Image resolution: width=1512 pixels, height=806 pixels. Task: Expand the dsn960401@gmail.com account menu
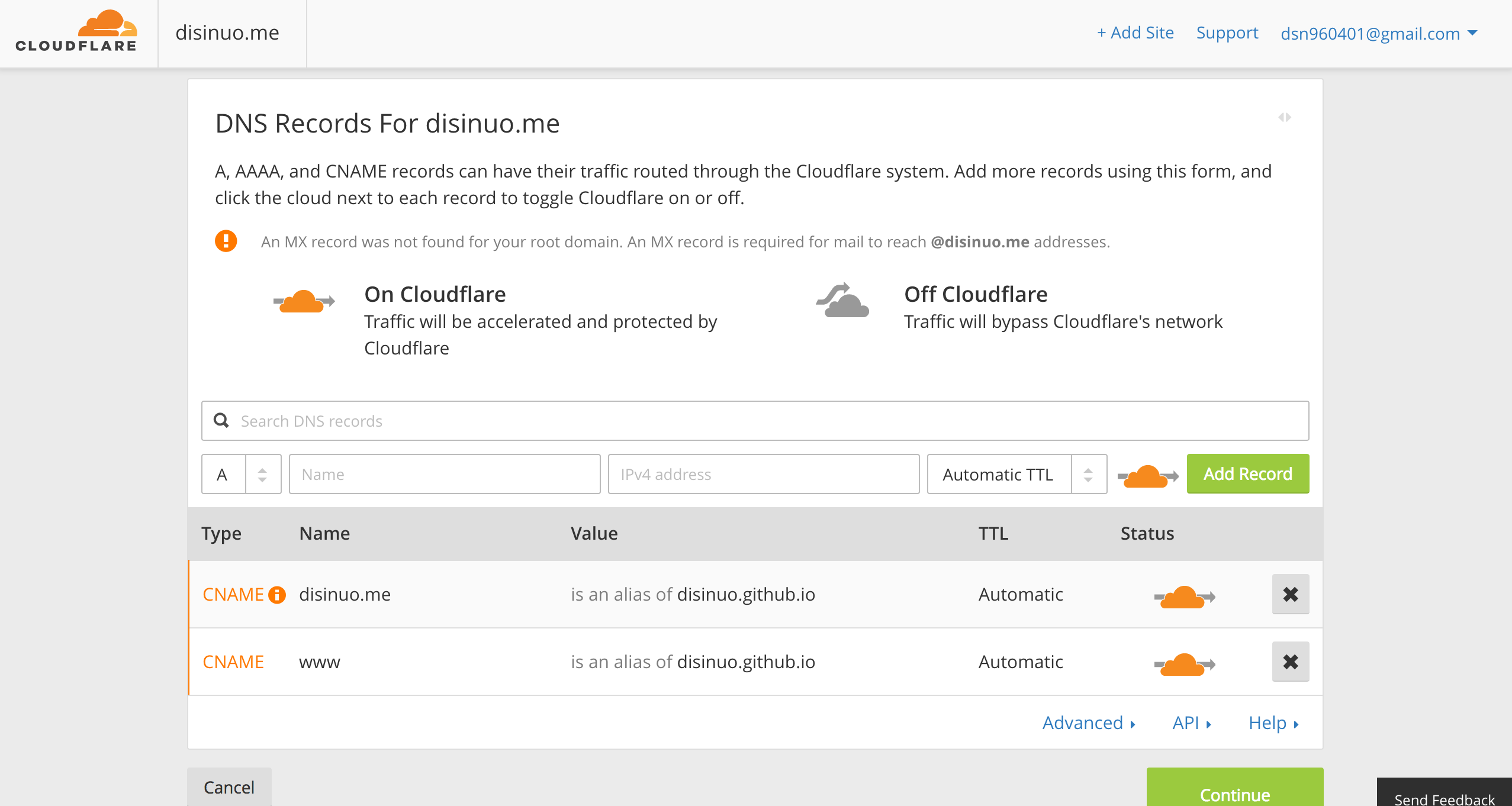[x=1379, y=34]
